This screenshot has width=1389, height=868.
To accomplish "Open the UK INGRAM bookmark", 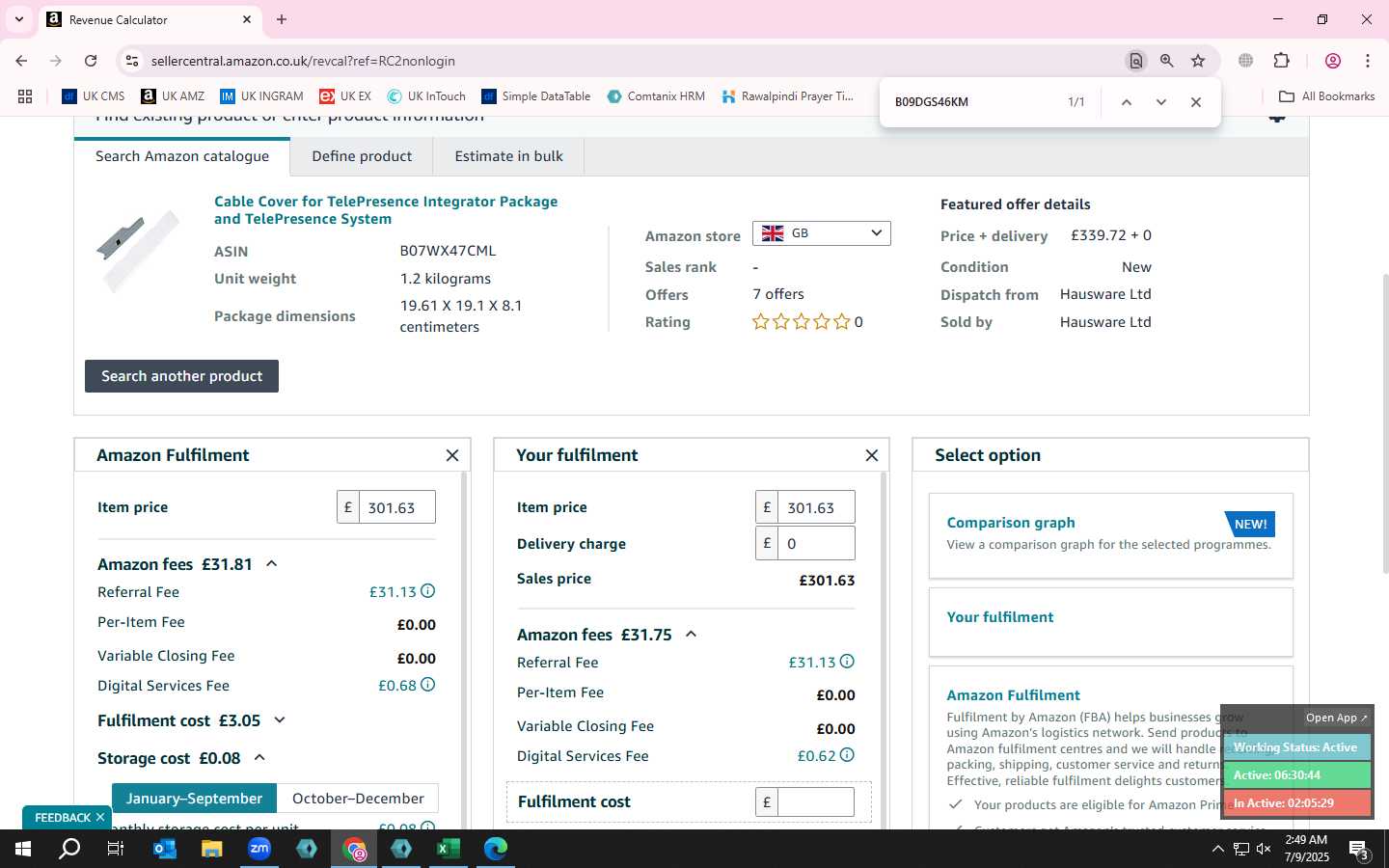I will coord(261,96).
